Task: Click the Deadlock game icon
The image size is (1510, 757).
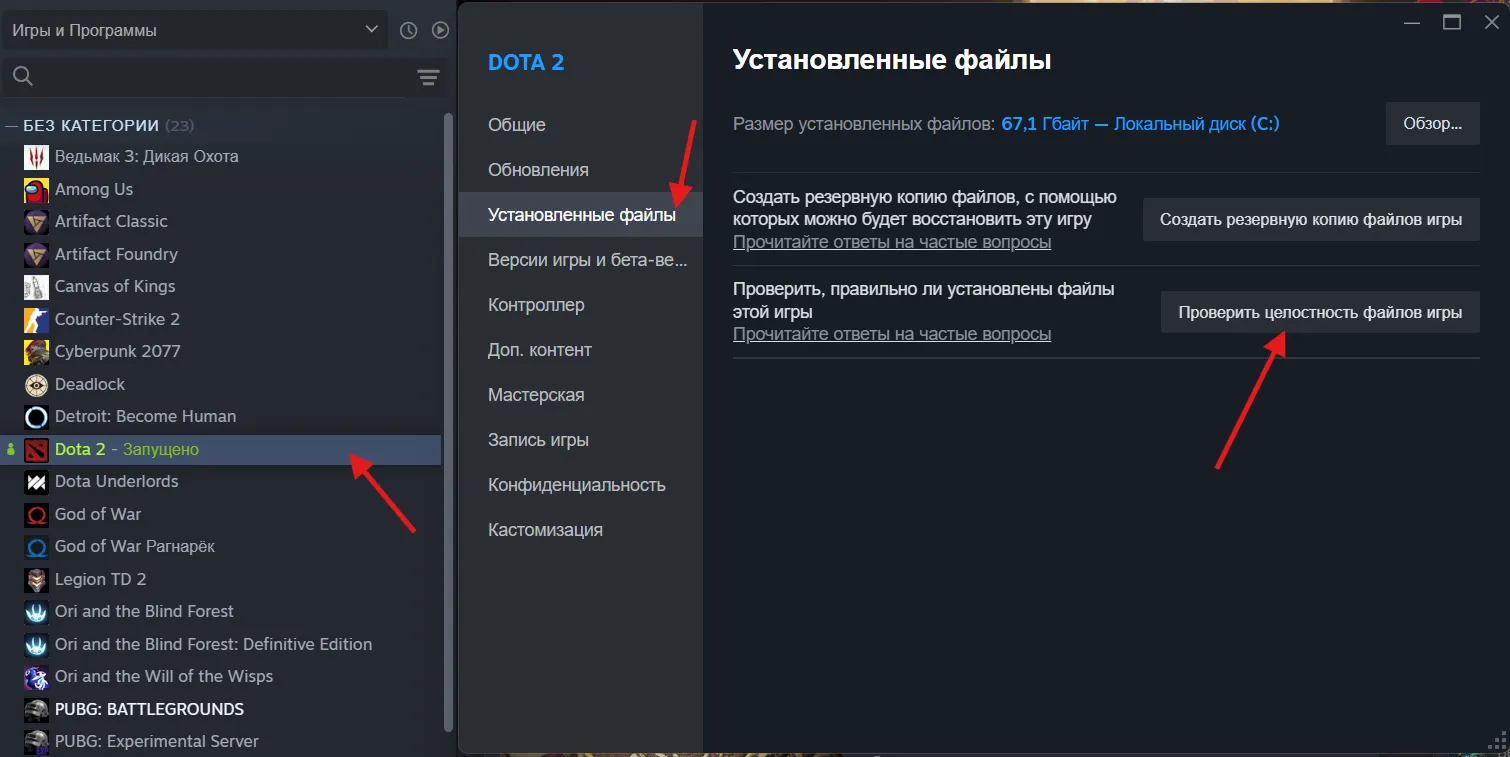Action: pos(33,384)
